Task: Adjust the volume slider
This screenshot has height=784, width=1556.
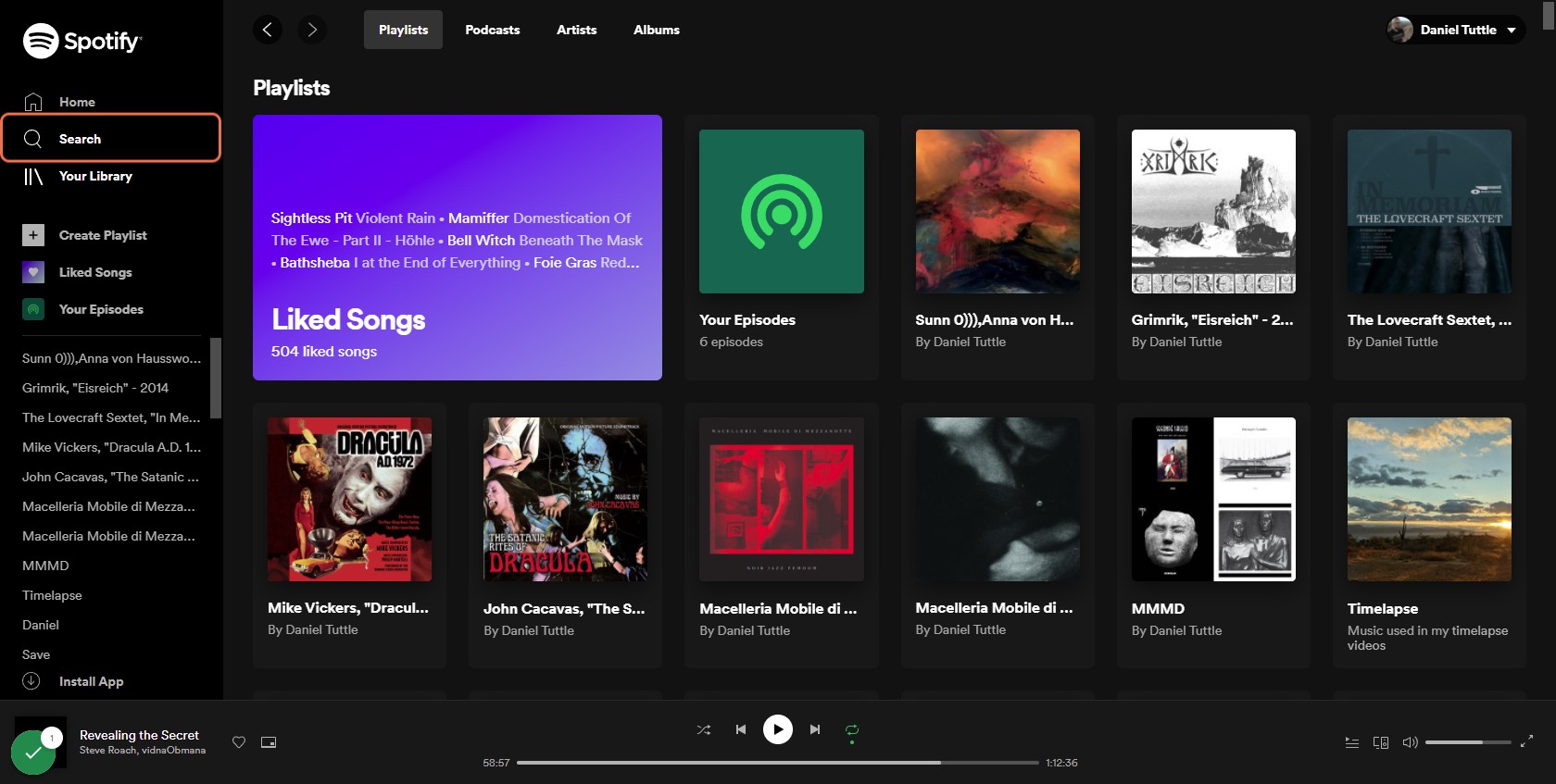Action: pyautogui.click(x=1468, y=742)
